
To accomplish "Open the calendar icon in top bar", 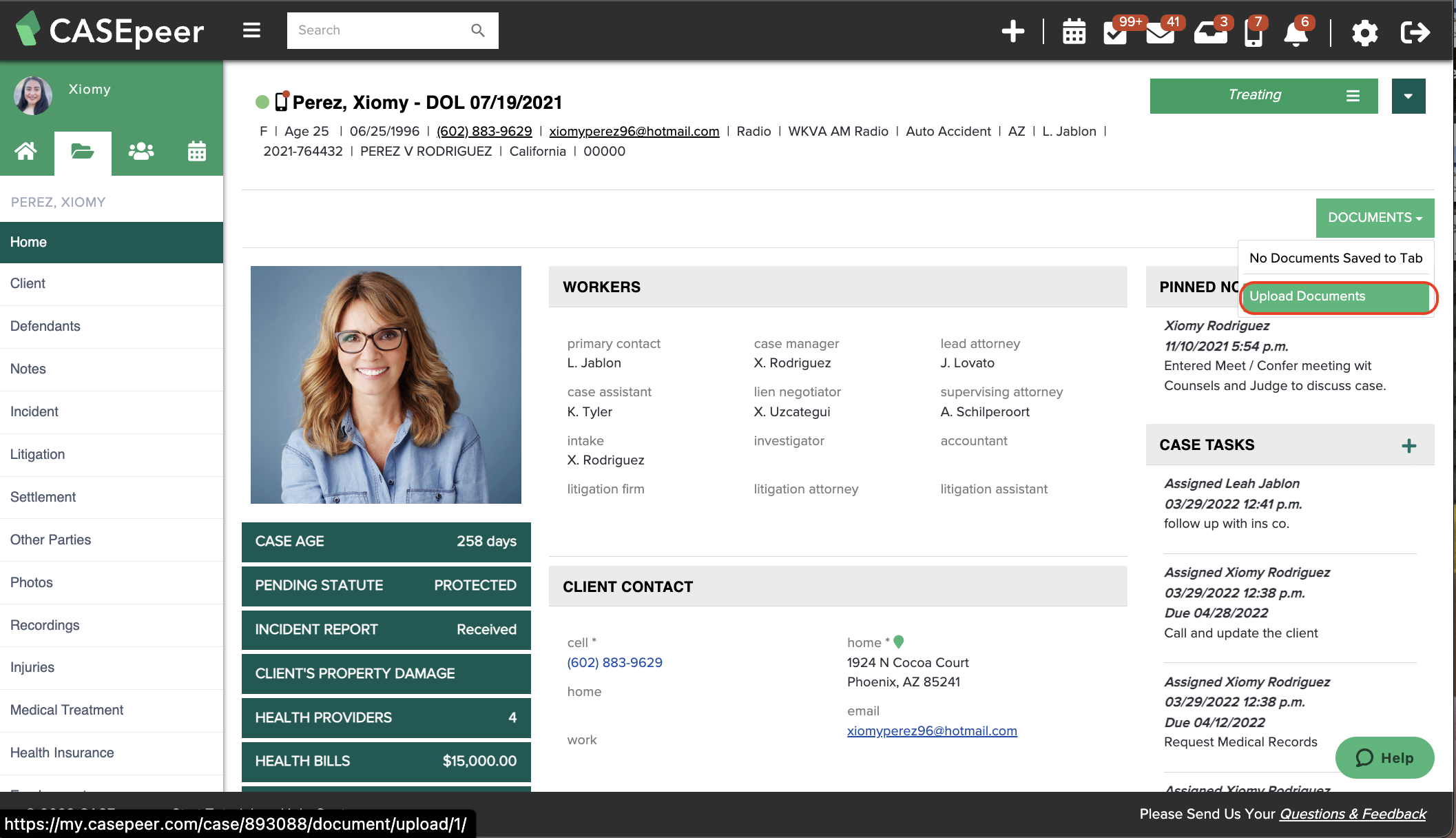I will 1074,32.
